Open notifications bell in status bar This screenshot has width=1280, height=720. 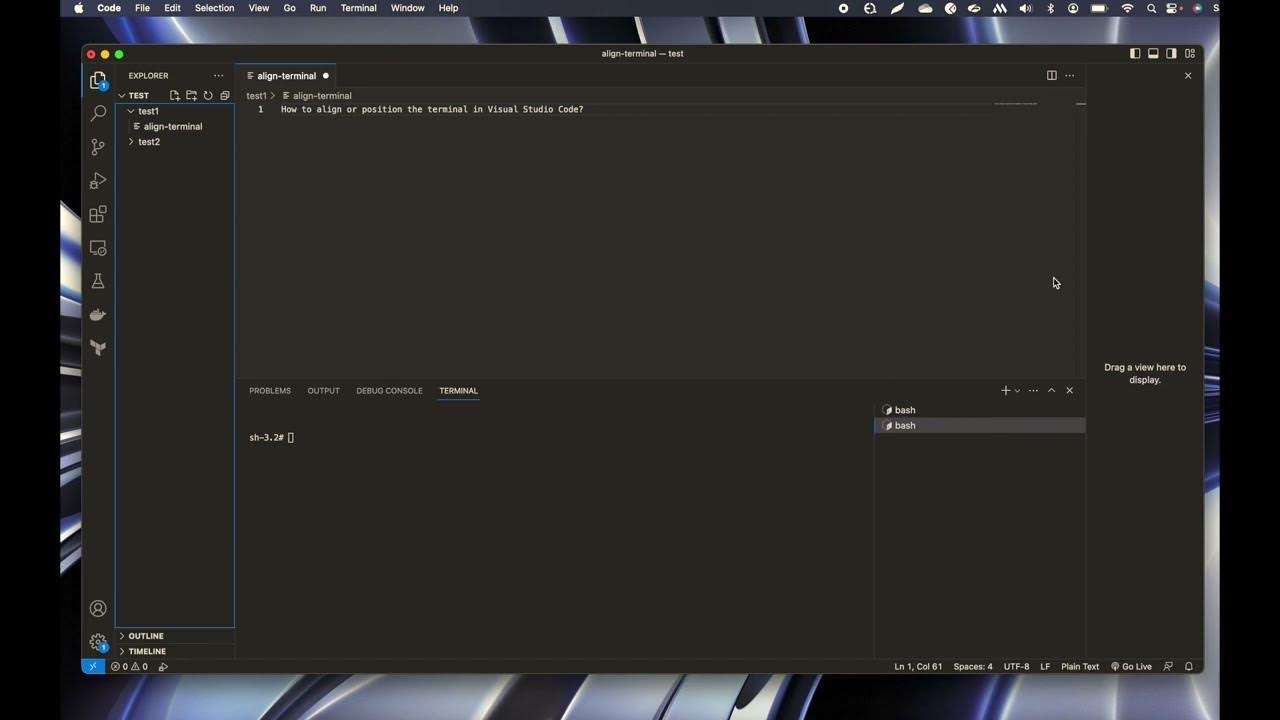click(1189, 666)
